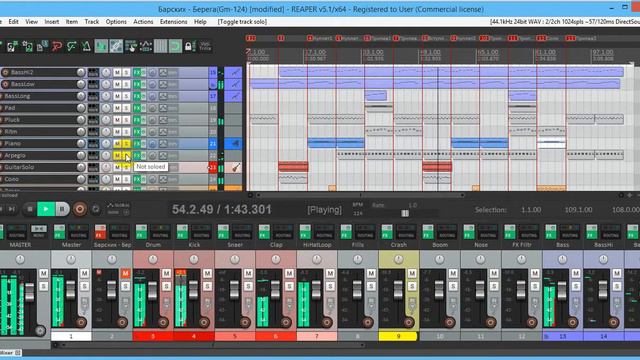Image resolution: width=640 pixels, height=360 pixels.
Task: Solo the BassLow track
Action: [x=126, y=84]
